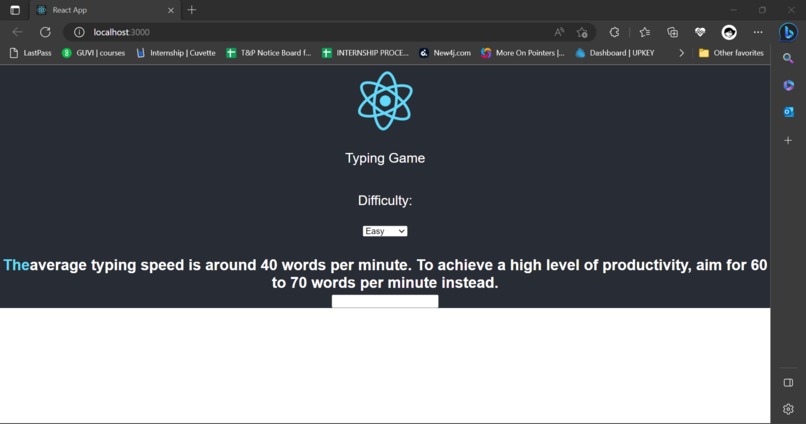
Task: Select the React App tab
Action: [105, 10]
